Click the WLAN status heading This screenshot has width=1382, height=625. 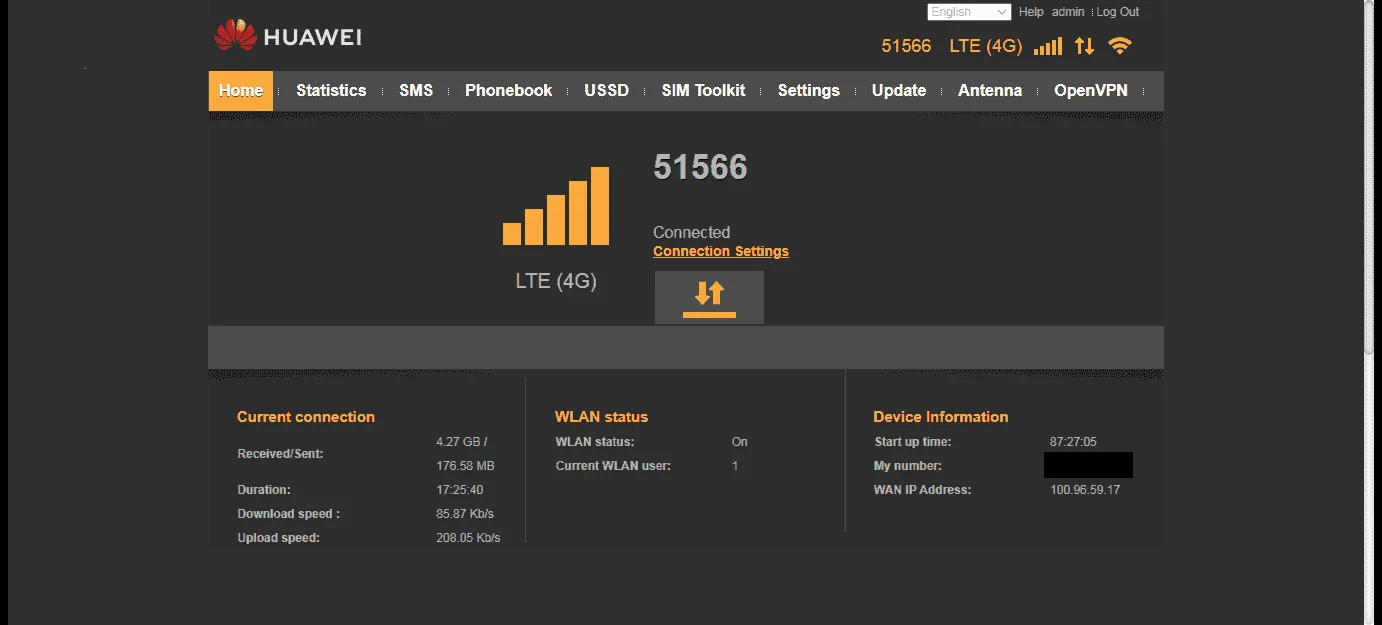(x=602, y=417)
